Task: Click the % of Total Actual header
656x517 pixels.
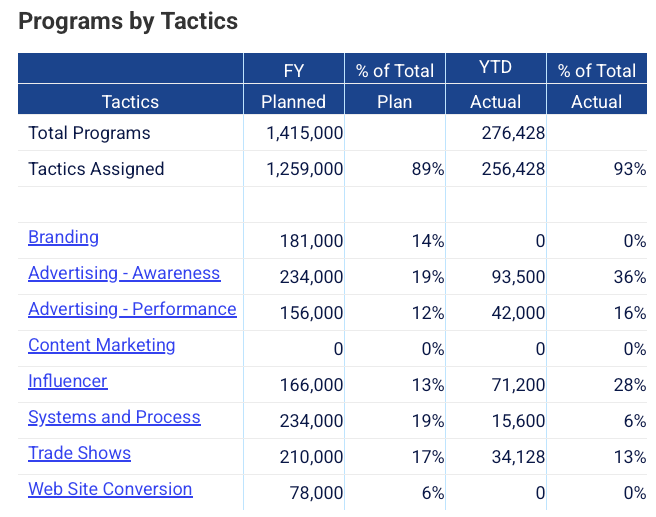Action: [597, 85]
